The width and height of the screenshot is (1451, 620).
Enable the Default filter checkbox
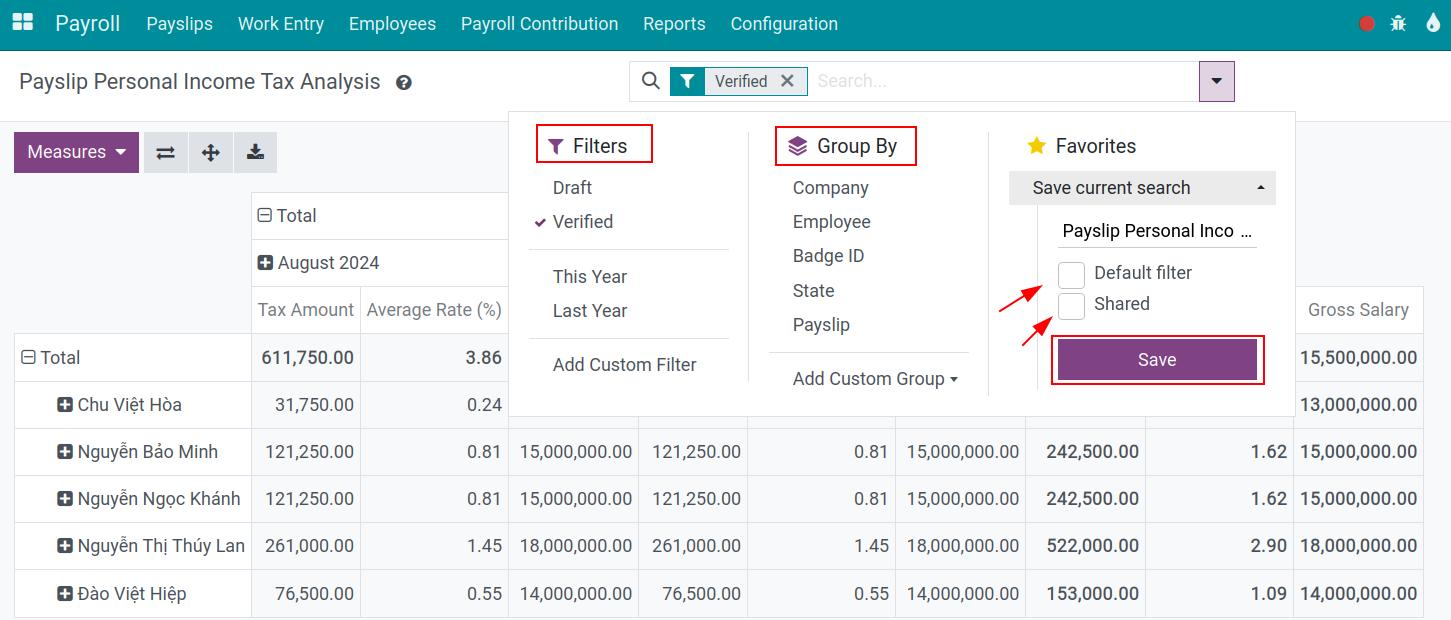coord(1071,274)
